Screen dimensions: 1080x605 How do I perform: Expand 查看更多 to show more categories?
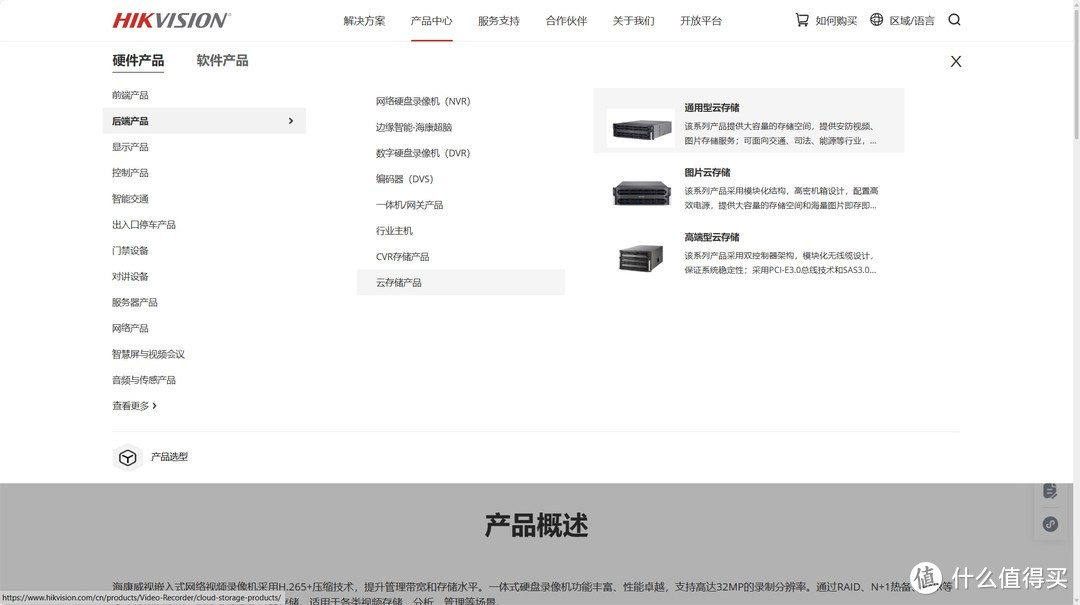(134, 406)
